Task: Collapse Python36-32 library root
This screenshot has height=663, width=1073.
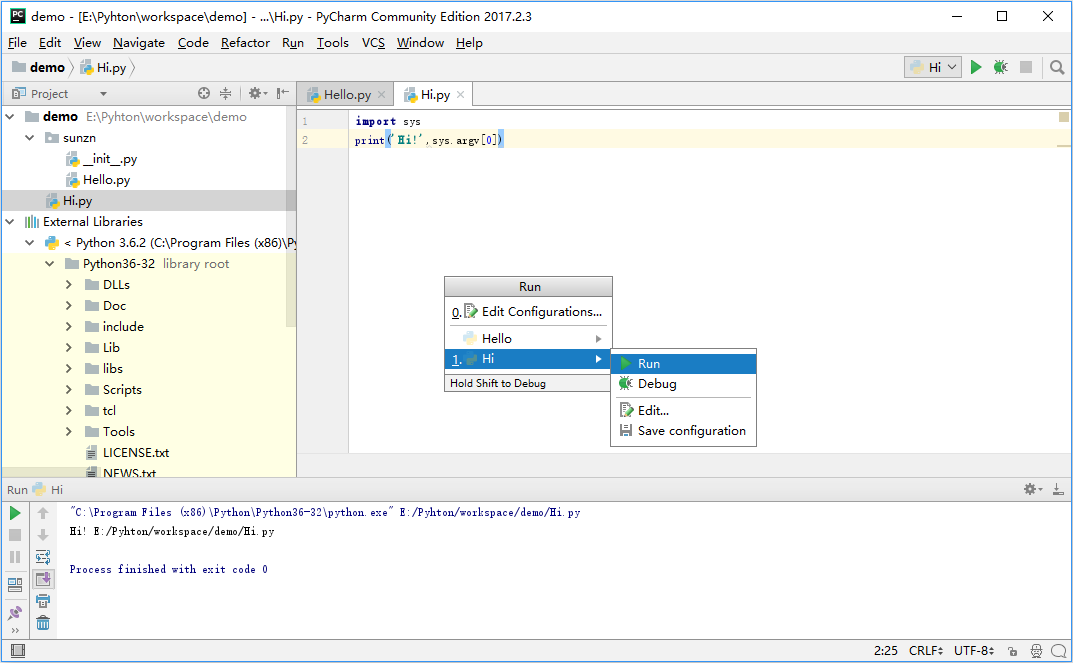Action: pyautogui.click(x=50, y=264)
